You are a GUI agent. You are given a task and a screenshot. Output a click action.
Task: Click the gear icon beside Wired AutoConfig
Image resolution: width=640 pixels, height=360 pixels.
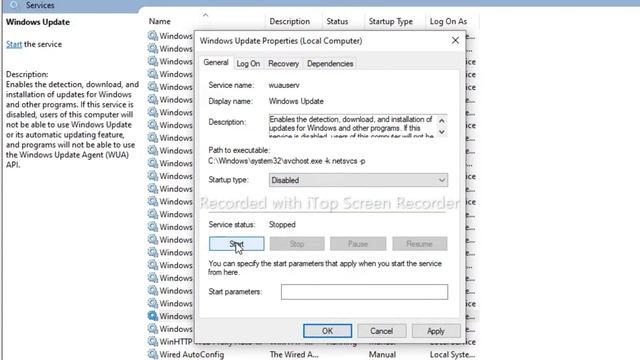(x=153, y=354)
